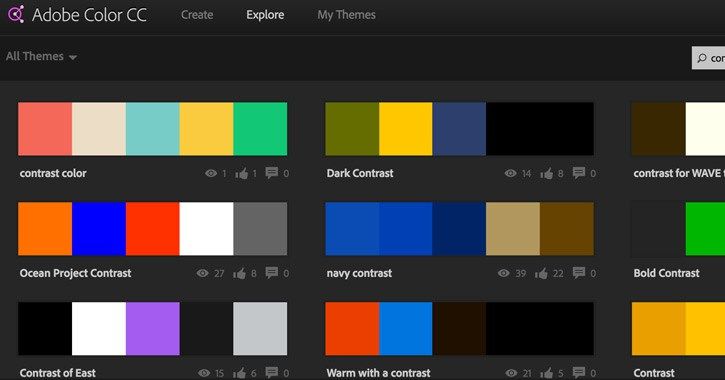
Task: Select teal swatch in contrast color theme
Action: (153, 129)
